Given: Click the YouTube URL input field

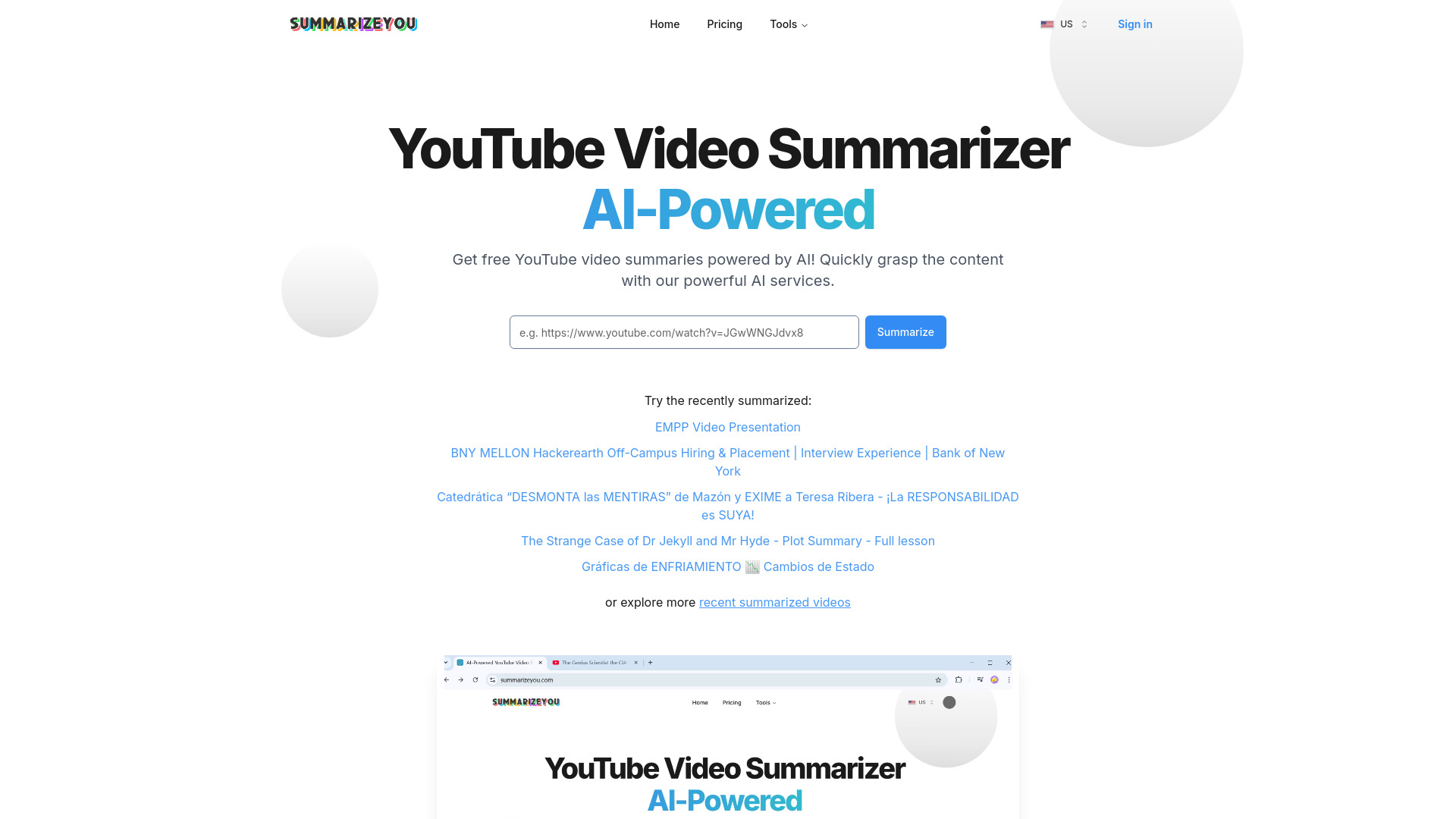Looking at the screenshot, I should coord(683,332).
